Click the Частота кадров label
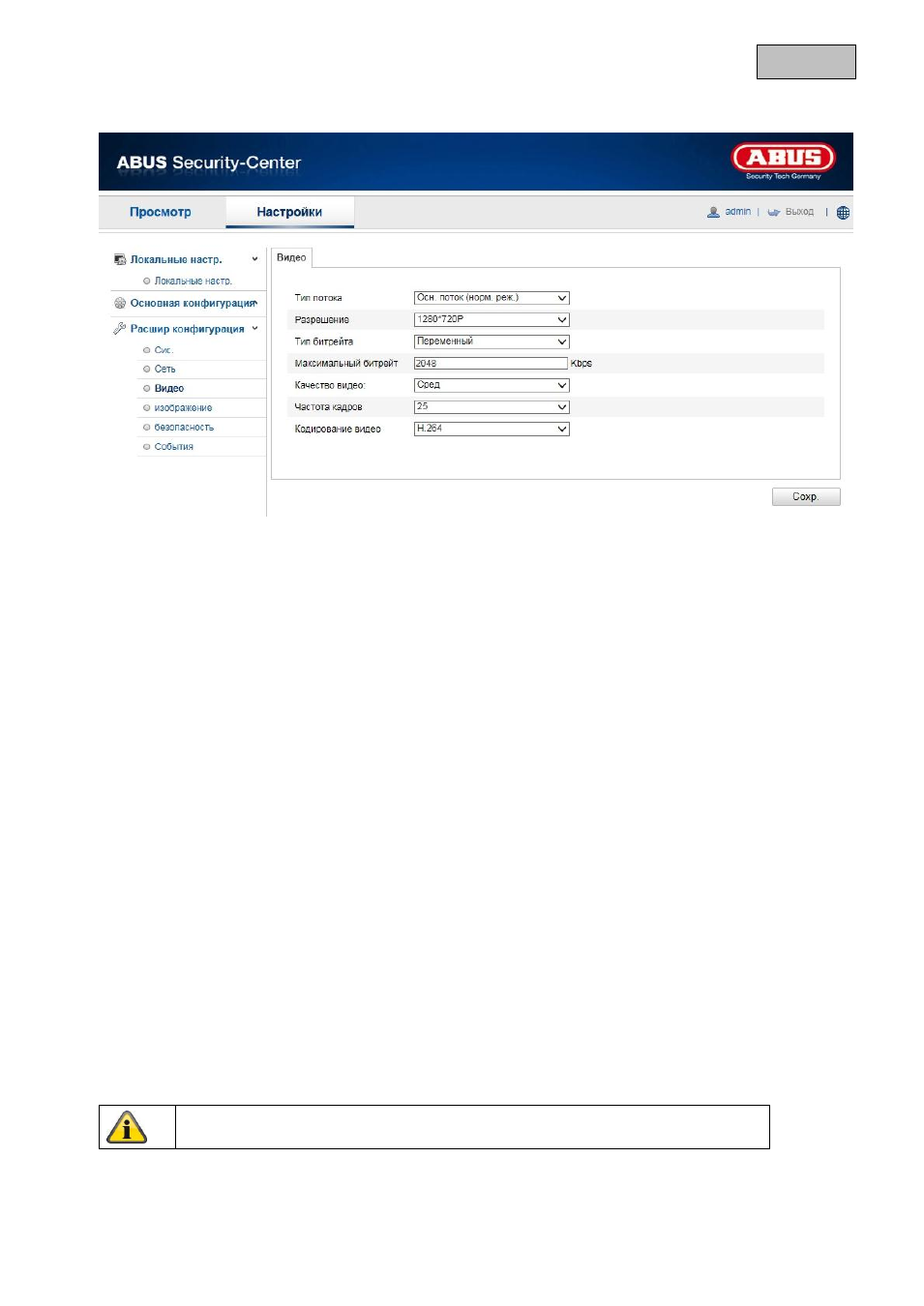The image size is (924, 1306). click(329, 407)
